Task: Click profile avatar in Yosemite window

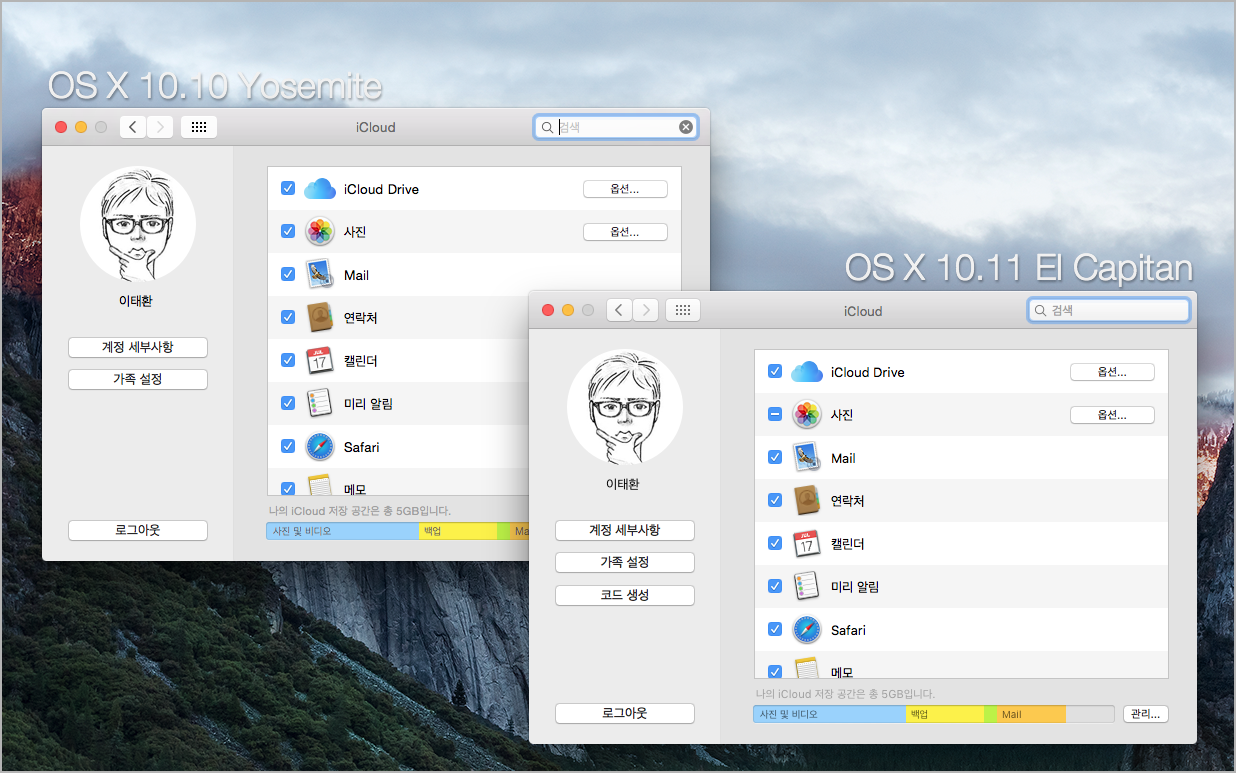Action: tap(137, 224)
